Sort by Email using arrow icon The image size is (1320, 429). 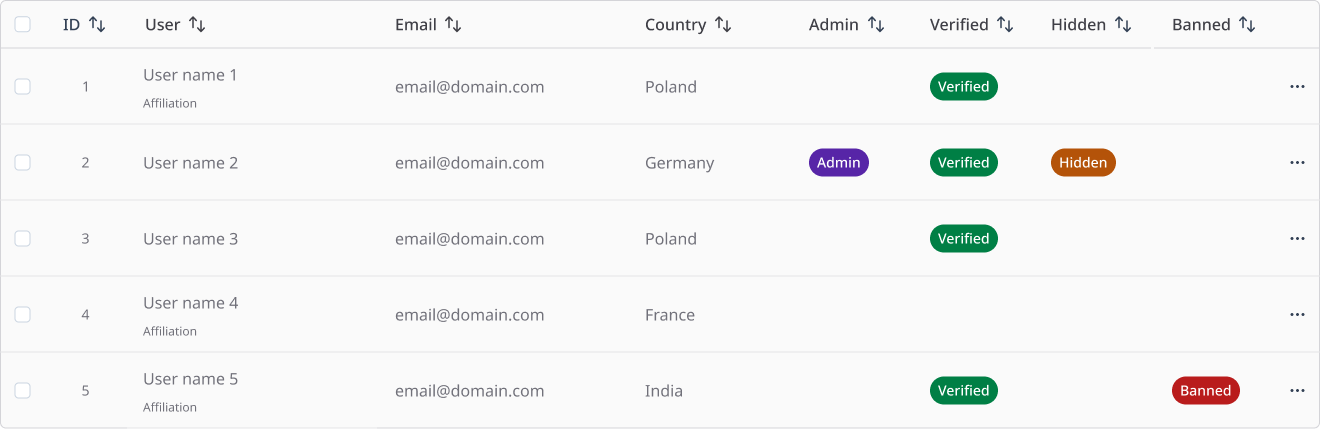(x=453, y=24)
